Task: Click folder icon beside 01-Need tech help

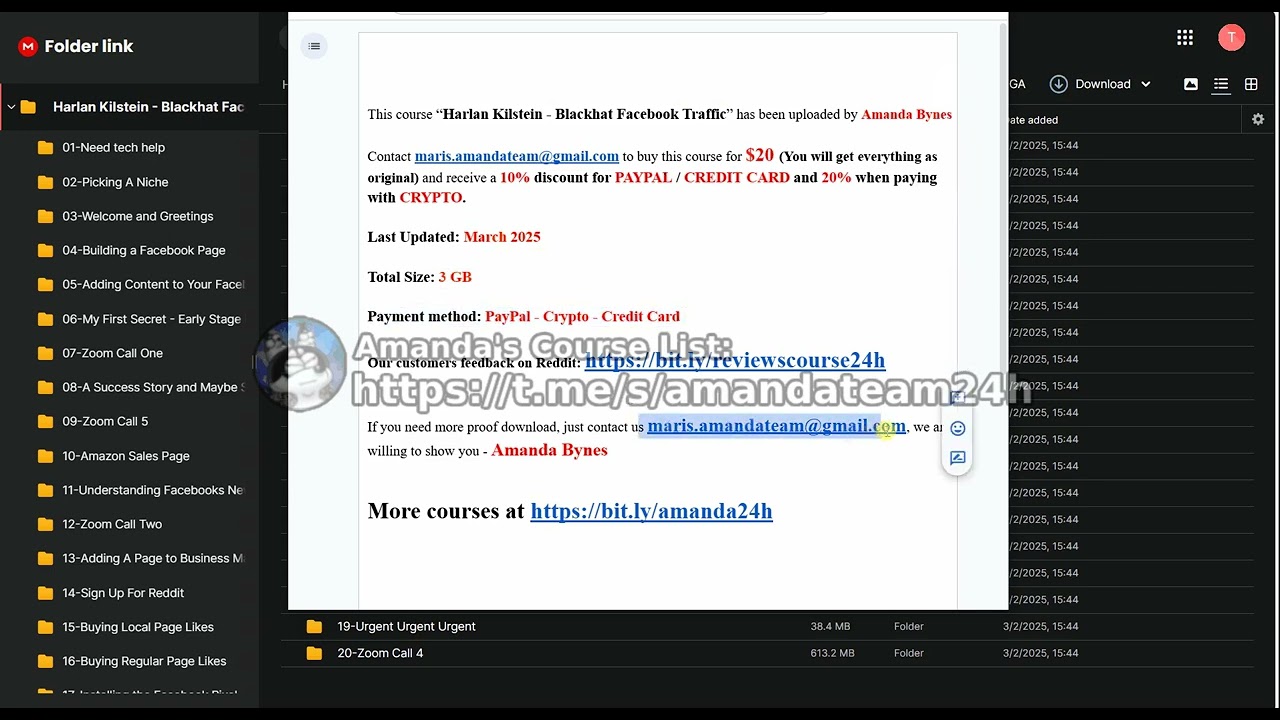Action: 45,148
